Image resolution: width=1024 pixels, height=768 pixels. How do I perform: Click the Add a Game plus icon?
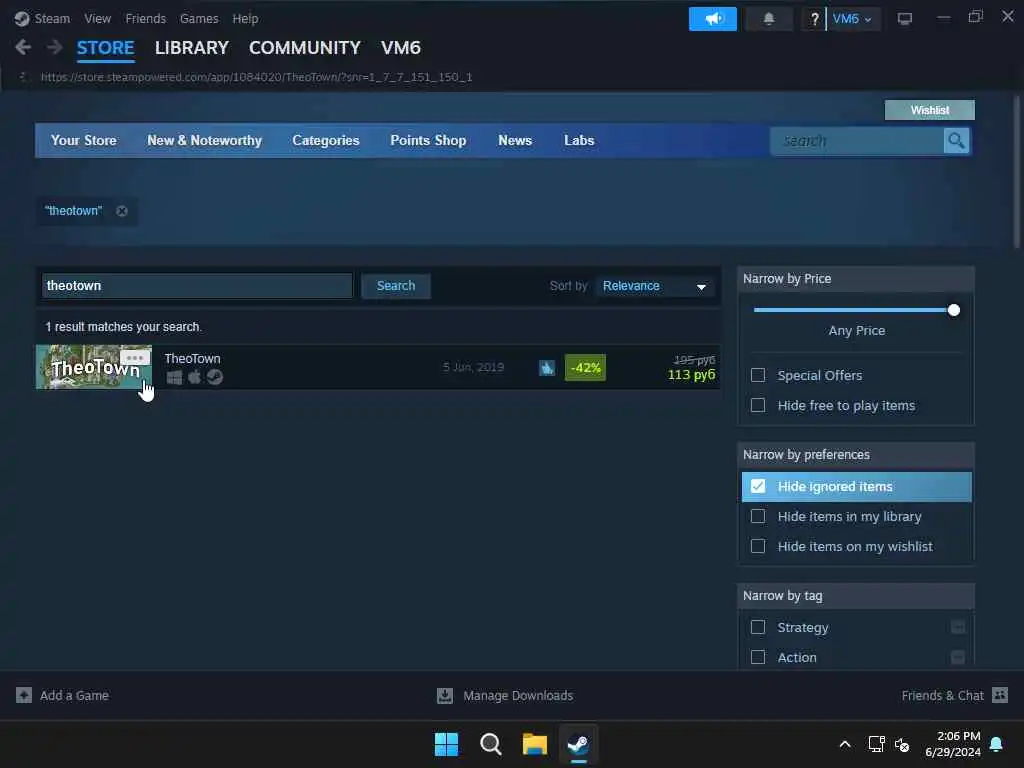24,695
